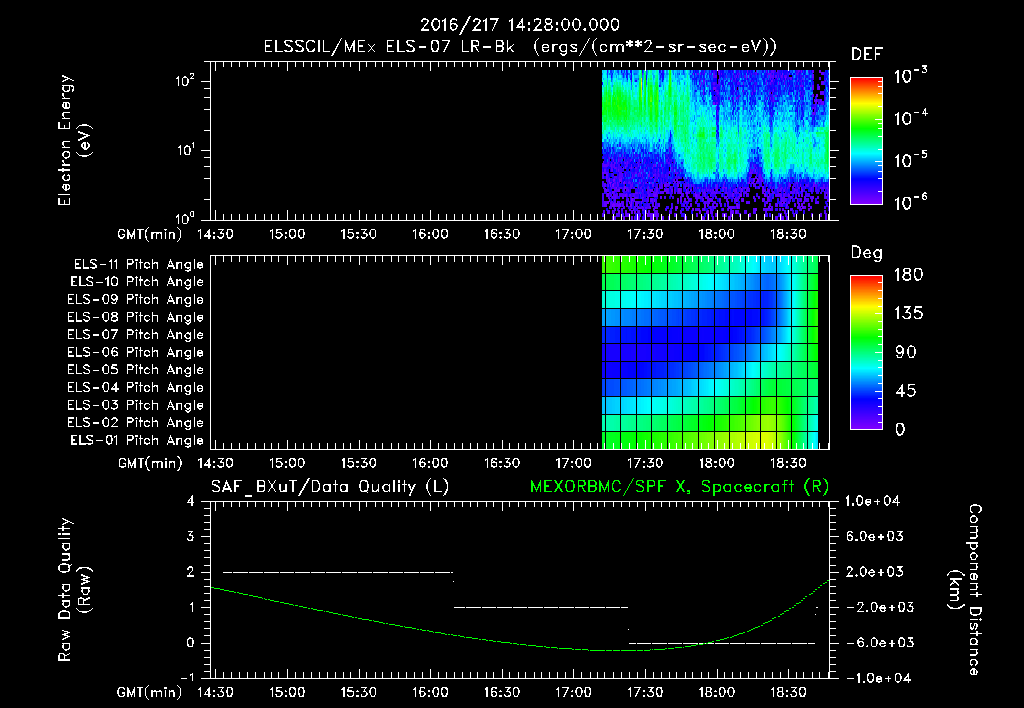Click 18:00 tick label on the bottom plot
1024x708 pixels.
pos(716,692)
